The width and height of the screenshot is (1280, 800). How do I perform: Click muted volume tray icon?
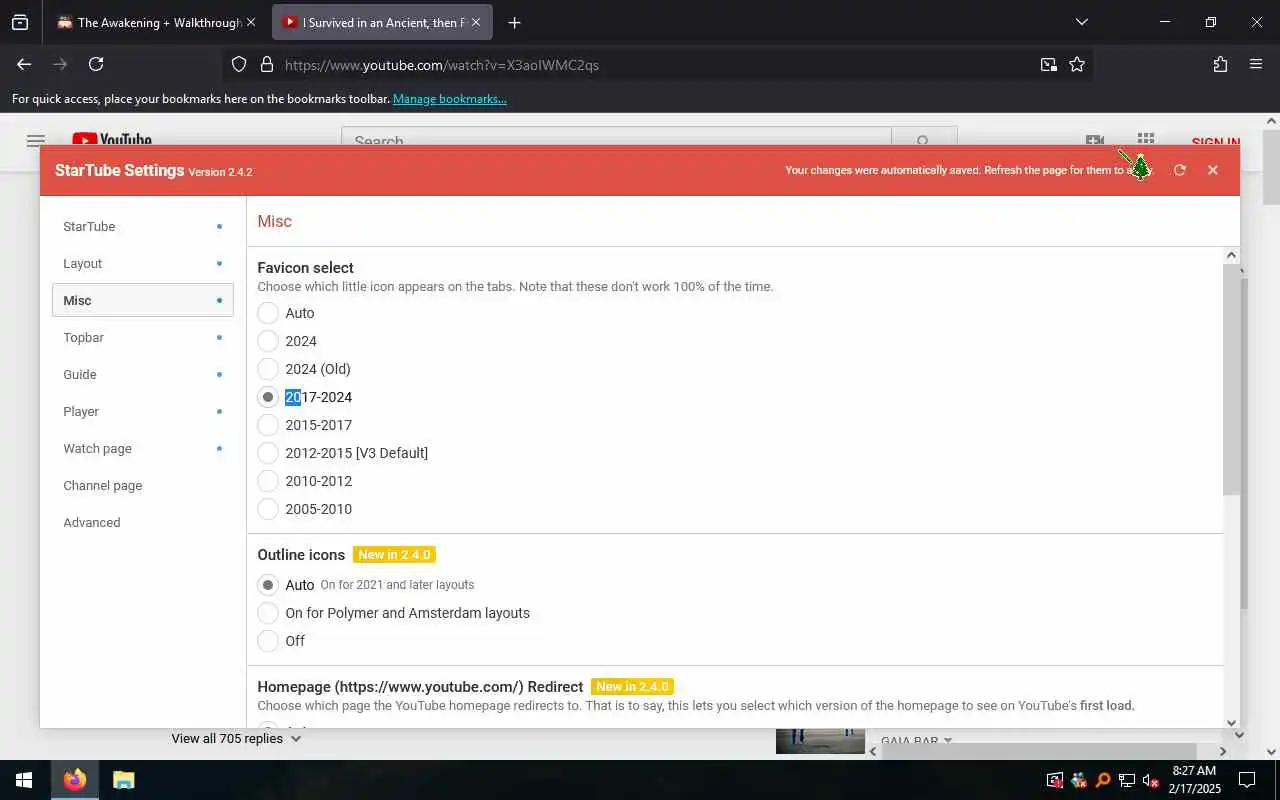(1150, 780)
